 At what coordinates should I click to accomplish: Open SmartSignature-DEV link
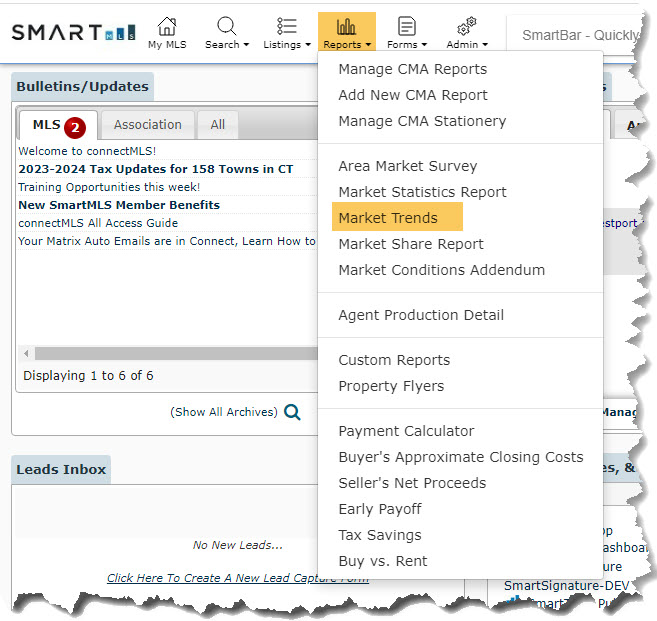(x=566, y=586)
